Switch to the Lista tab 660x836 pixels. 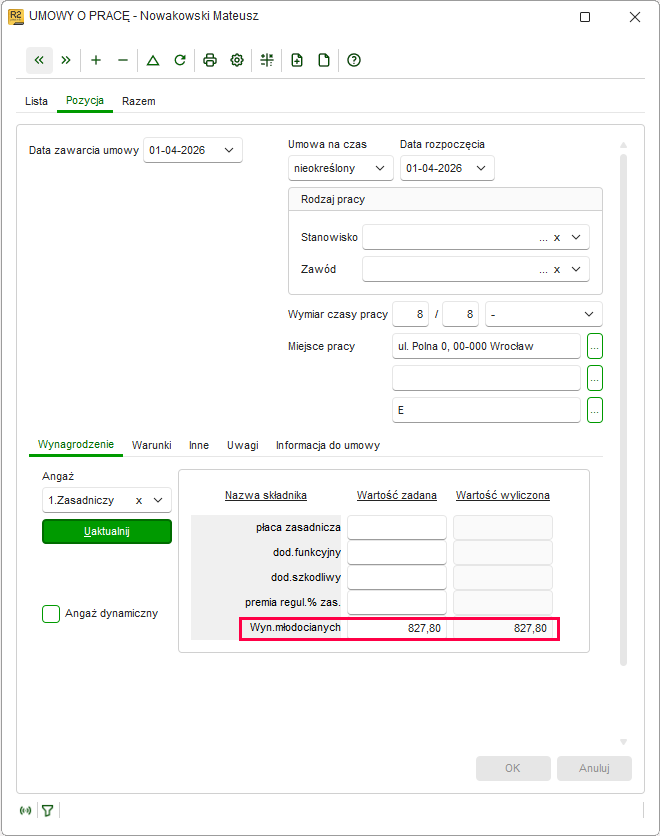click(36, 101)
